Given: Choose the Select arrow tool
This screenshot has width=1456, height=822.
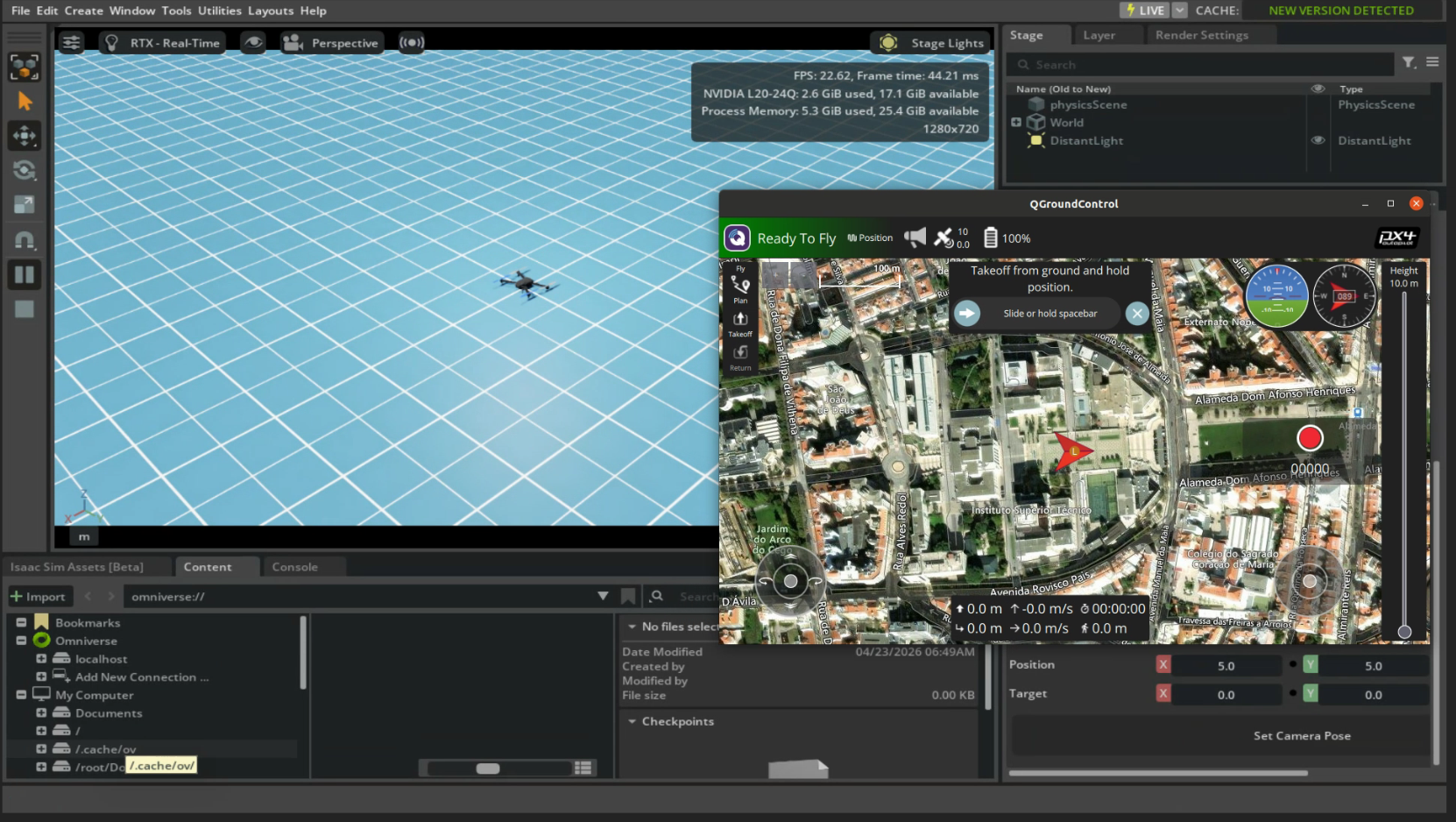Looking at the screenshot, I should tap(25, 102).
